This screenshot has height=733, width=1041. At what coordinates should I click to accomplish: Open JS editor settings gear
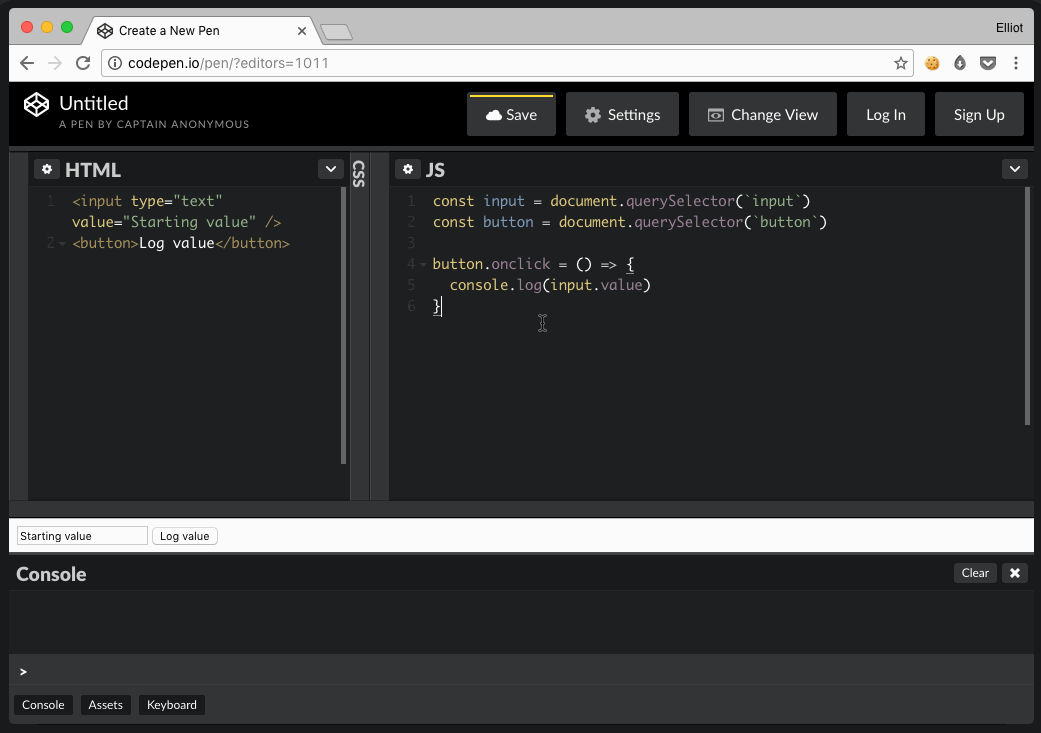point(408,170)
